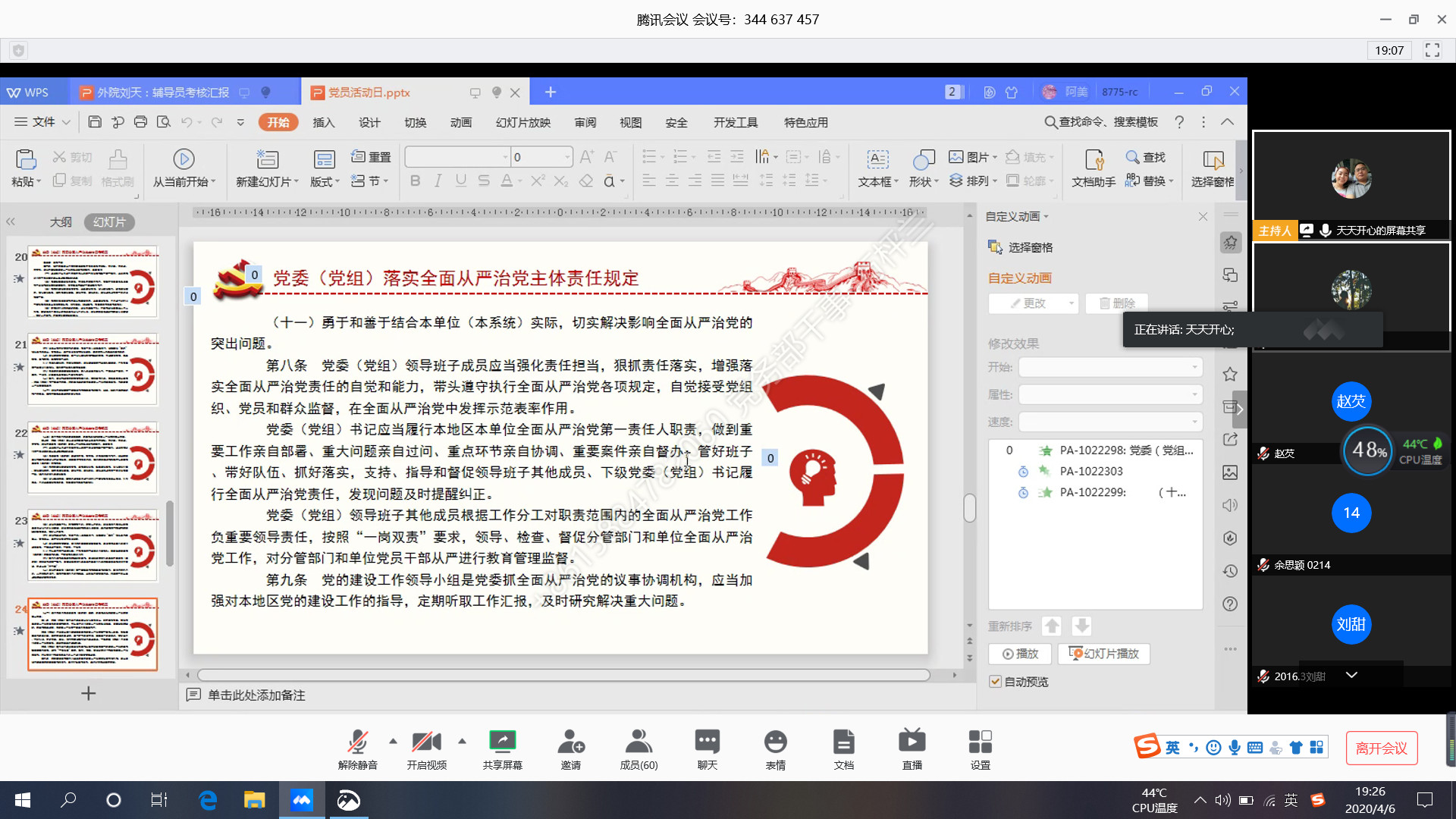Expand audio options arrow beside 解除静音
The height and width of the screenshot is (819, 1456).
[x=393, y=741]
